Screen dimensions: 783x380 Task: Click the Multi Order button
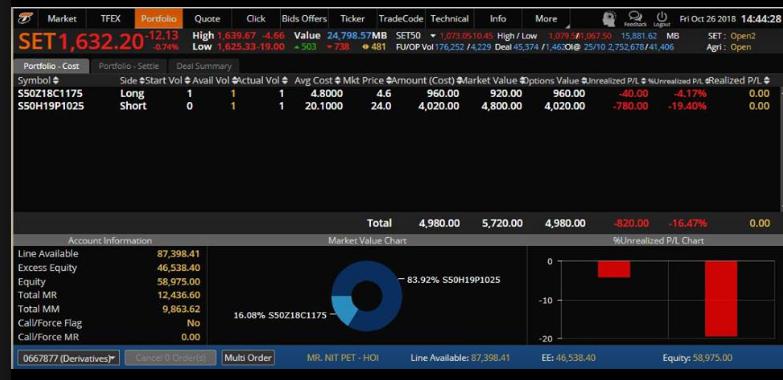pyautogui.click(x=248, y=358)
